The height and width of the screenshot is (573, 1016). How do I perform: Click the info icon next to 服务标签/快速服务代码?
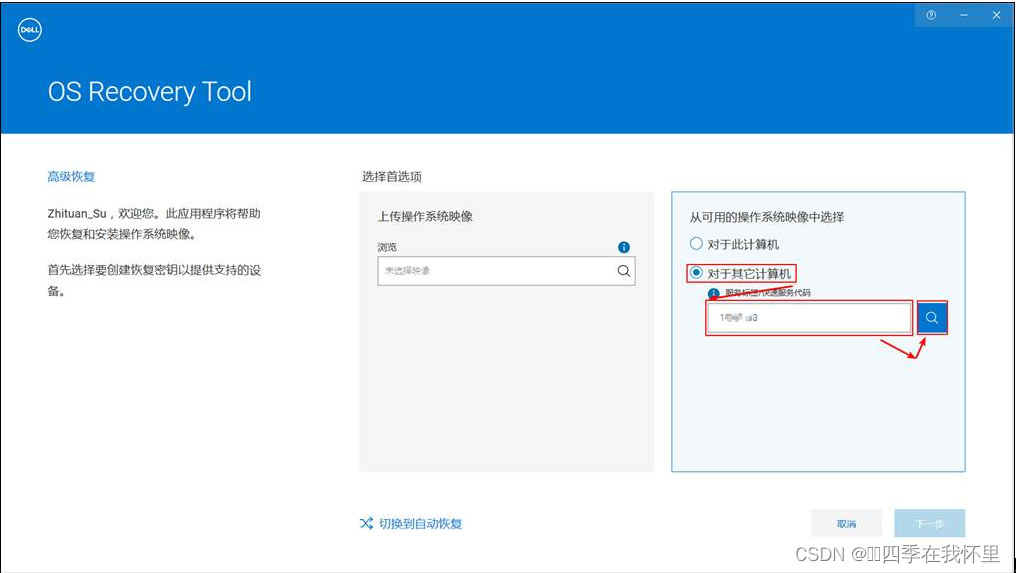[x=714, y=293]
